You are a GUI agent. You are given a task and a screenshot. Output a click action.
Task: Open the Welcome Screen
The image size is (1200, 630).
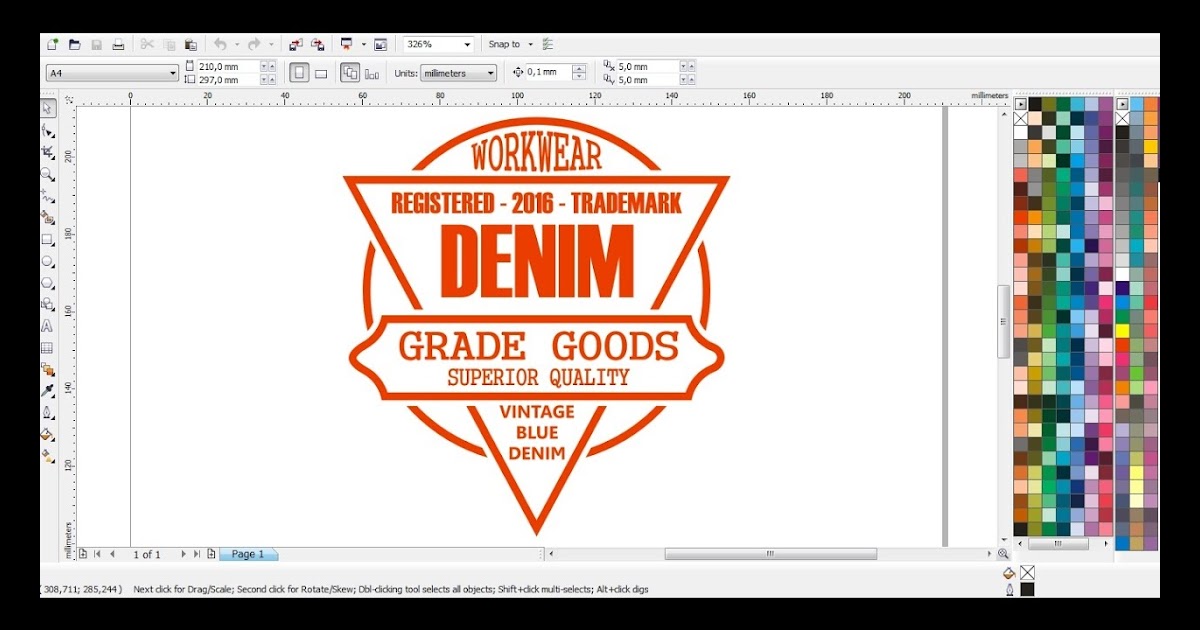(x=380, y=44)
